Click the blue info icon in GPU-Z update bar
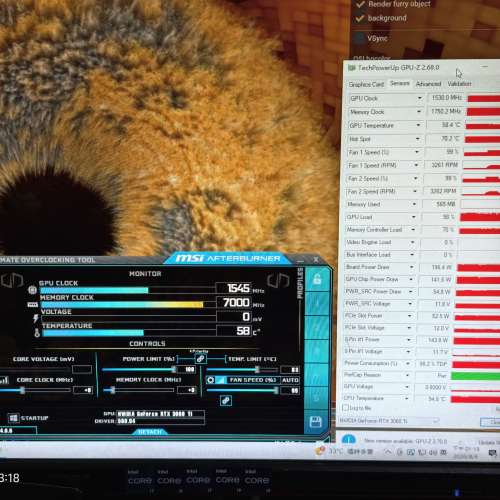Viewport: 500px width, 500px height. (x=349, y=440)
